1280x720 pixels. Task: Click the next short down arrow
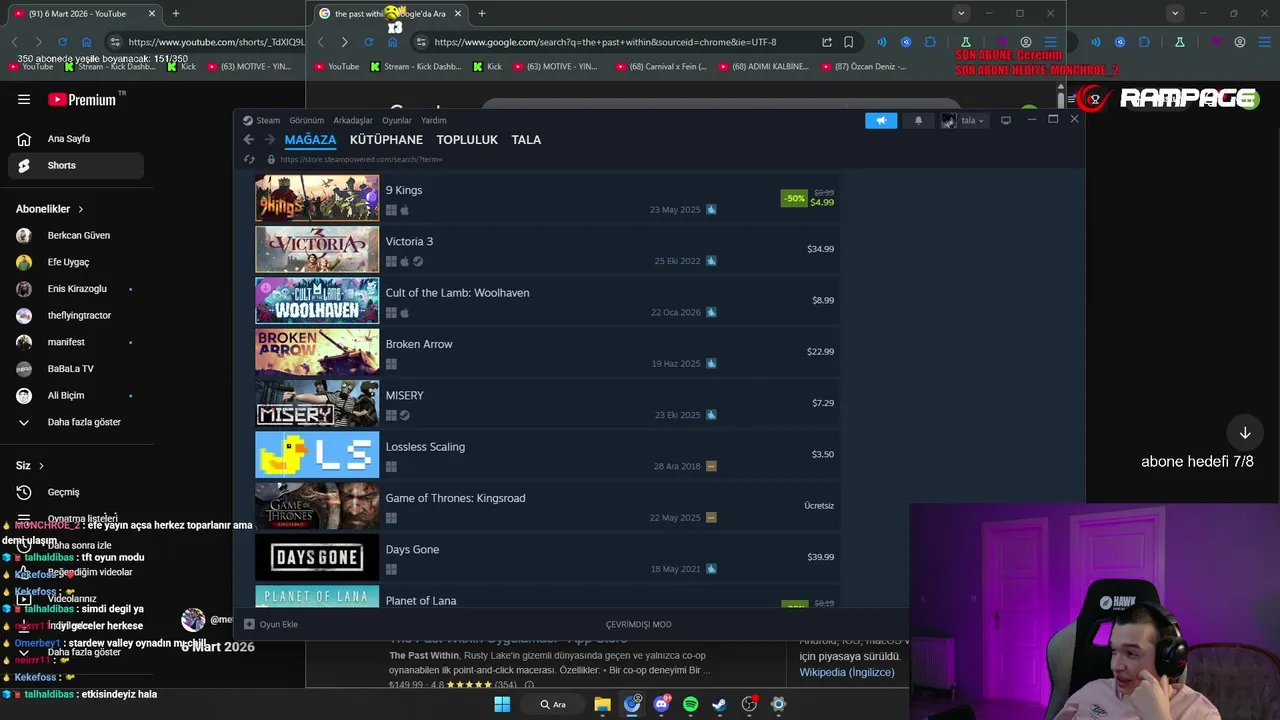coord(1245,433)
